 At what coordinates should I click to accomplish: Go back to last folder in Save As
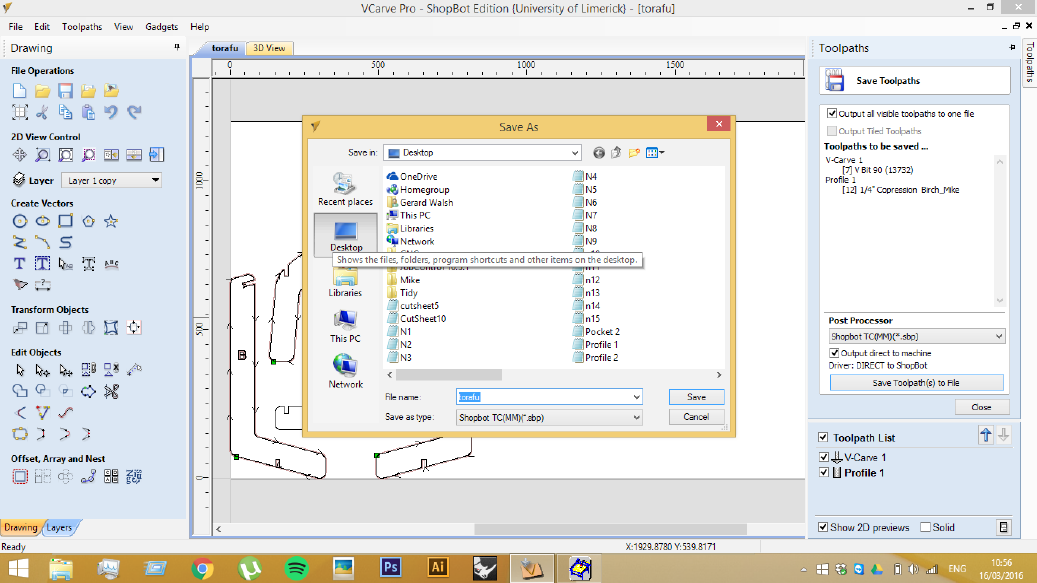599,153
